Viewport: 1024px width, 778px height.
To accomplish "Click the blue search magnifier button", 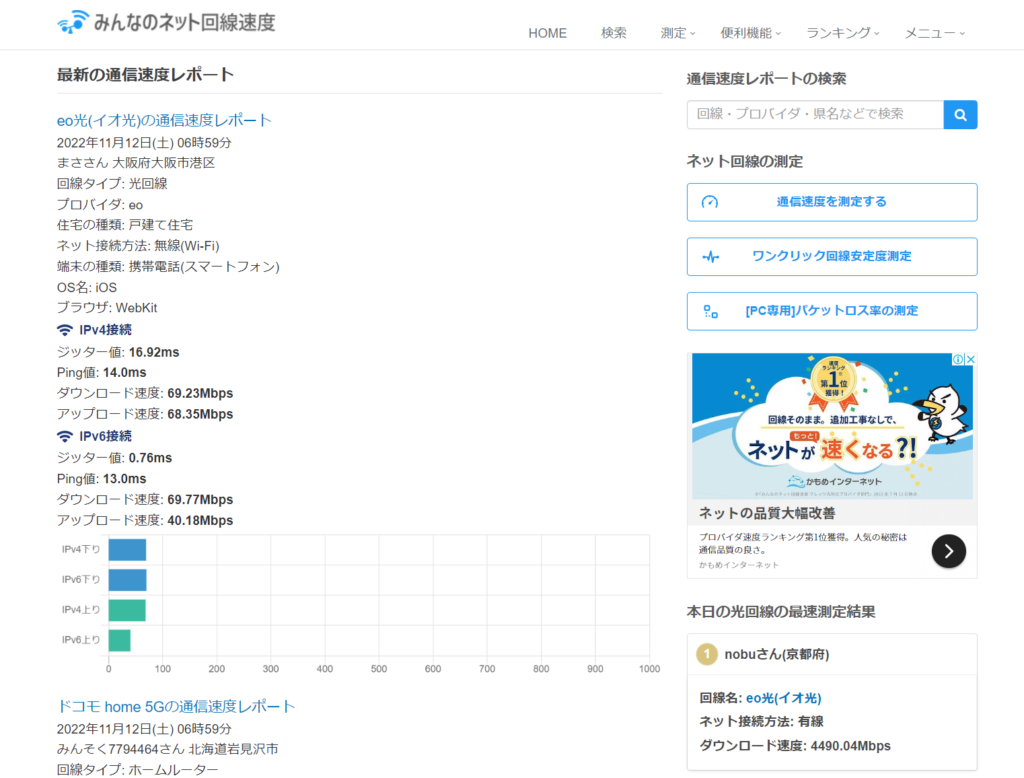I will point(960,114).
